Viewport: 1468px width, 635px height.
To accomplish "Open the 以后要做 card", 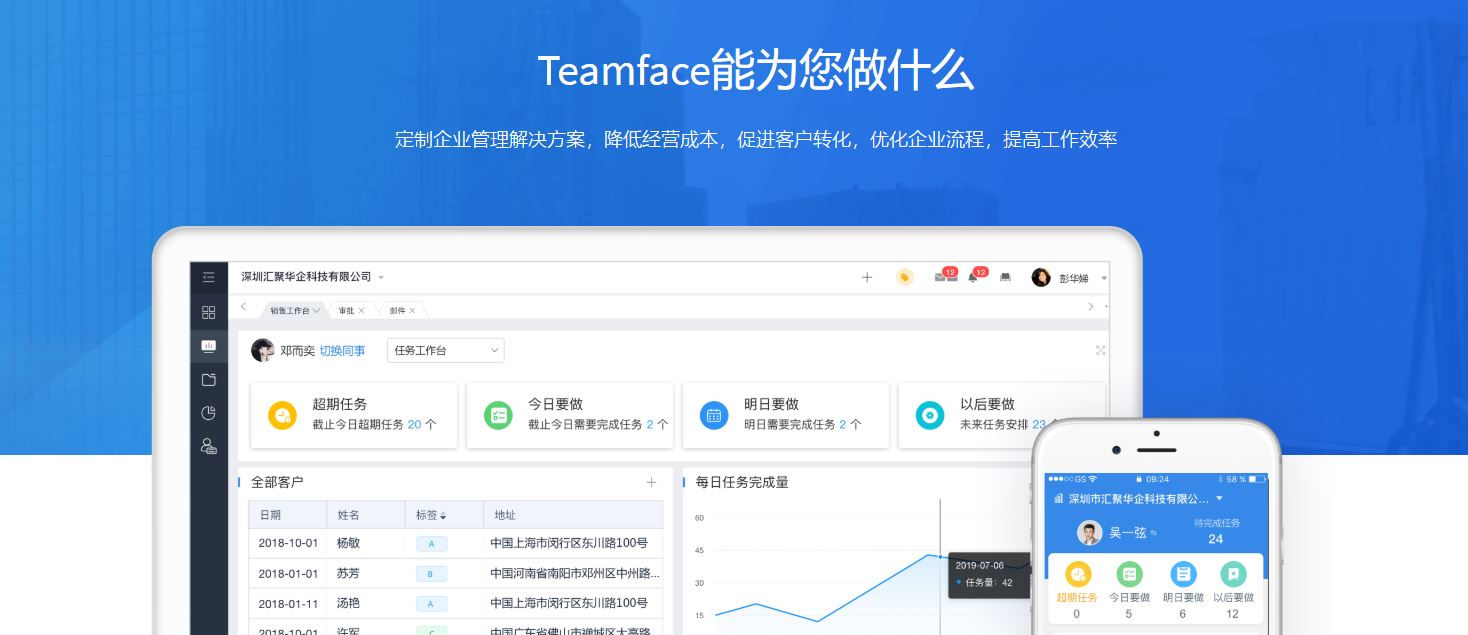I will tap(1002, 415).
